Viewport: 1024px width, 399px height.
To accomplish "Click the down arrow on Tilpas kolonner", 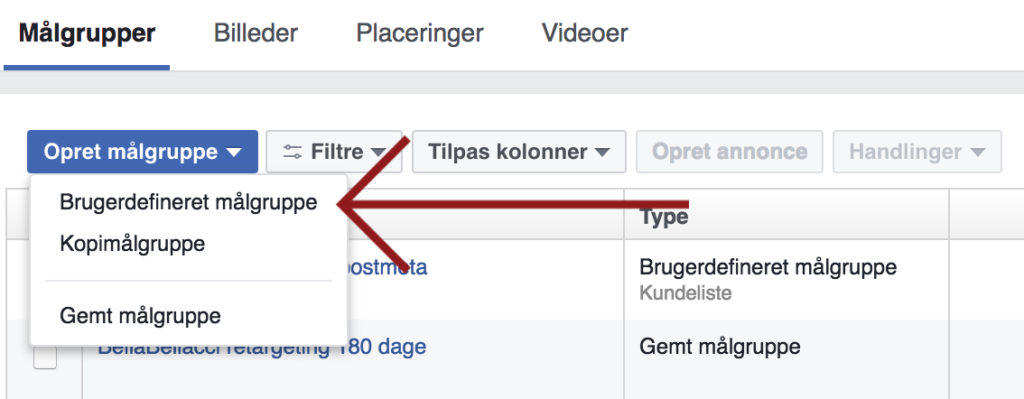I will [602, 152].
